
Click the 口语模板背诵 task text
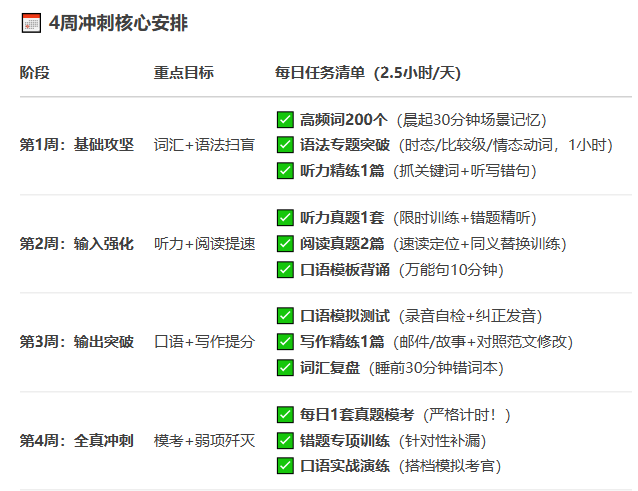tap(345, 269)
